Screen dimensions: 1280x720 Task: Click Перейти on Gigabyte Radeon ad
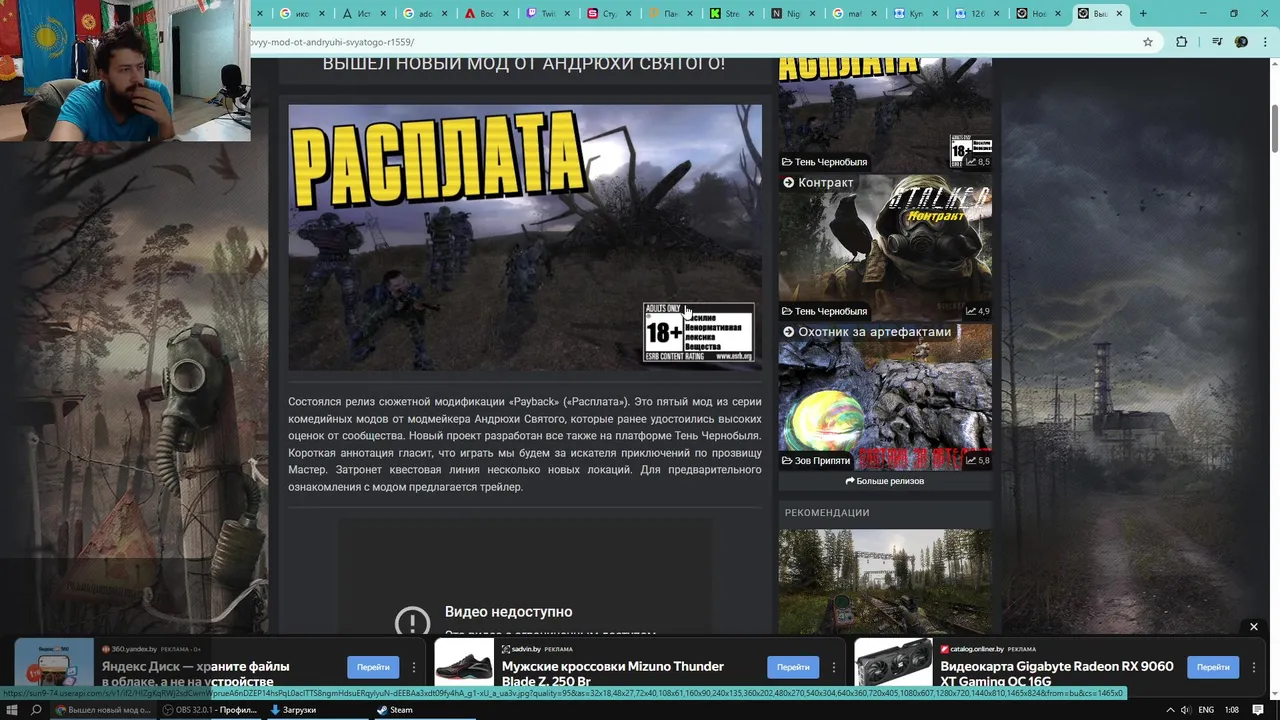coord(1213,667)
